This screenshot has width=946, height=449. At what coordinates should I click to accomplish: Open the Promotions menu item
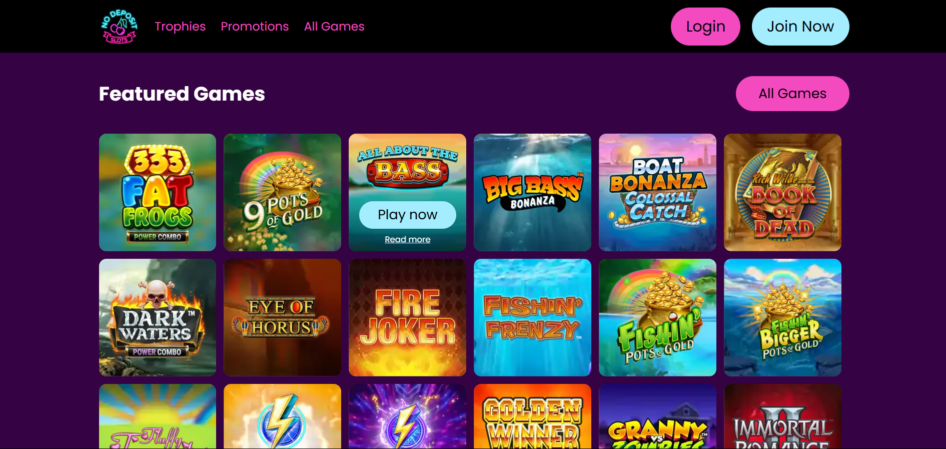pyautogui.click(x=255, y=27)
